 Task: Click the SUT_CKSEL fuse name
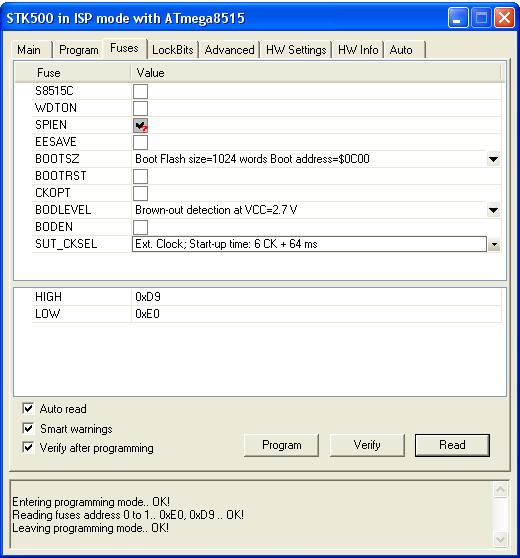pos(66,244)
